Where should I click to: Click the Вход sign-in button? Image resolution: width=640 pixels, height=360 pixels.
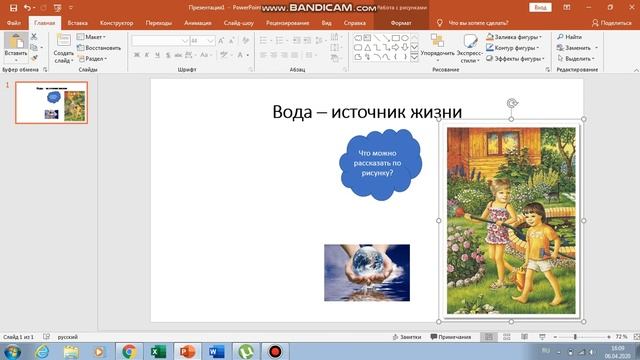[x=540, y=7]
